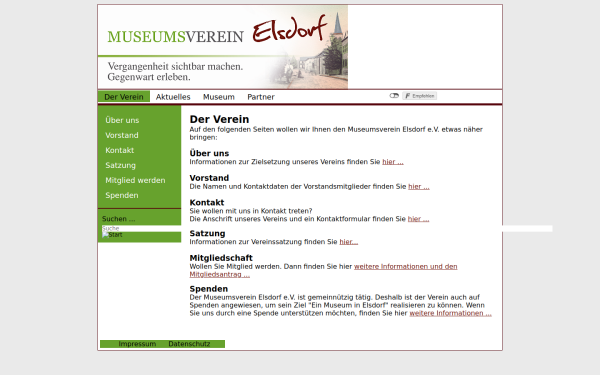The height and width of the screenshot is (375, 600).
Task: Follow the 'hier ...' link under Über uns
Action: [x=393, y=162]
